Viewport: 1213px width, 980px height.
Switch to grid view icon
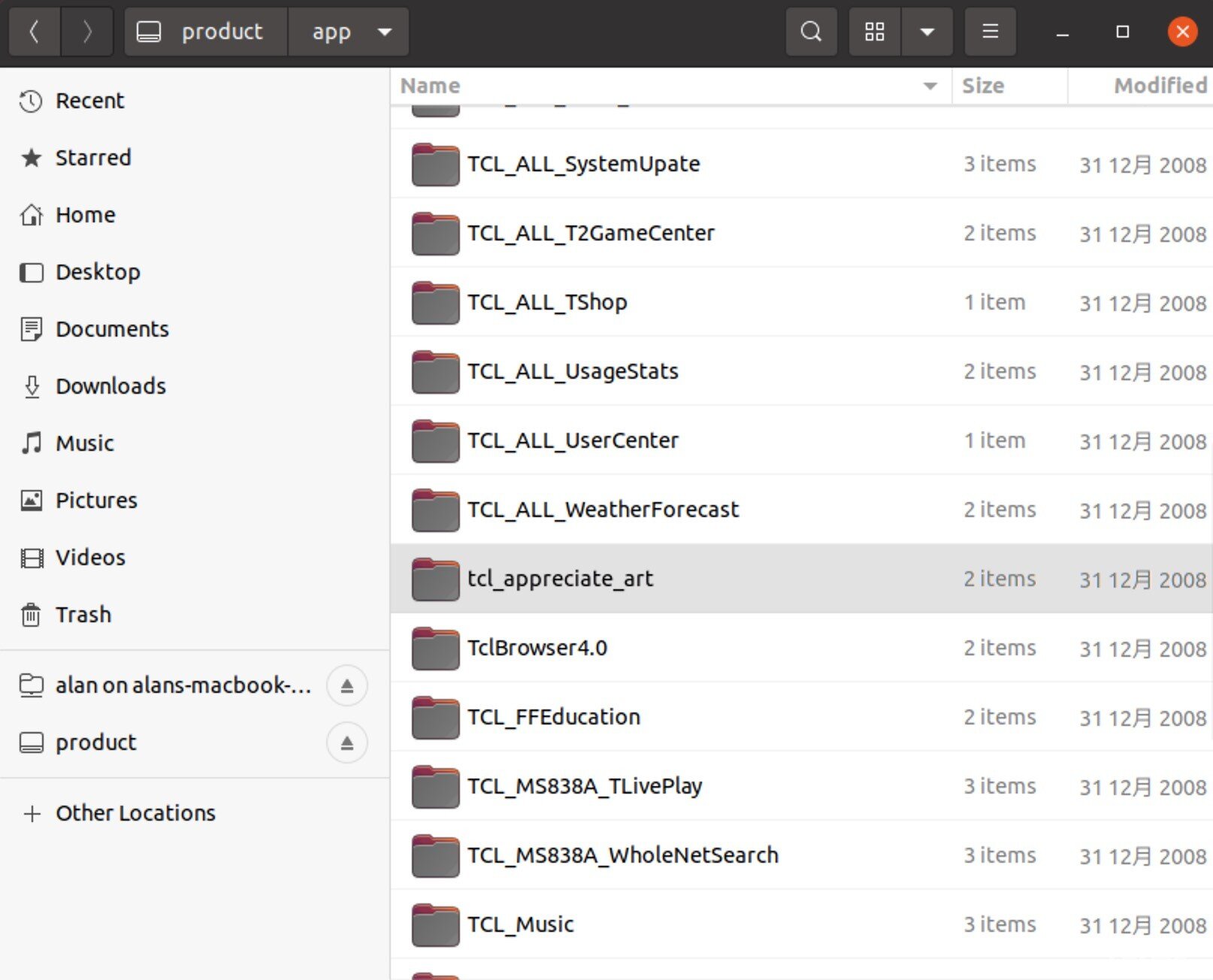[x=874, y=32]
